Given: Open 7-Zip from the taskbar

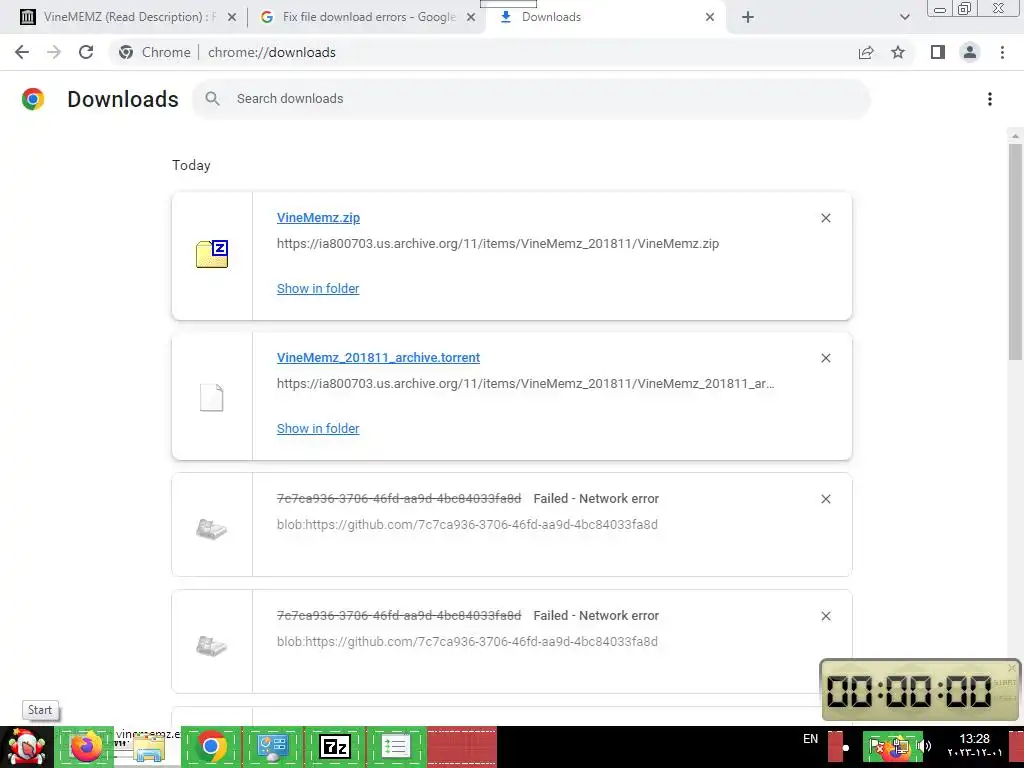Looking at the screenshot, I should [334, 746].
